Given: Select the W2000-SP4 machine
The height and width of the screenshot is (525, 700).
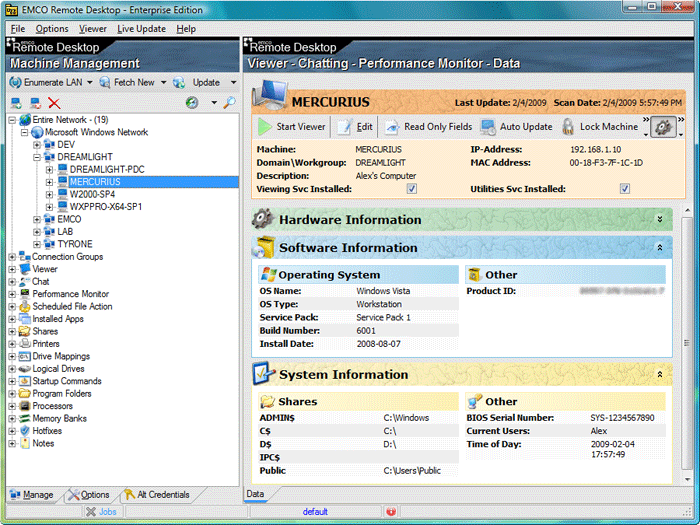Looking at the screenshot, I should [x=92, y=195].
